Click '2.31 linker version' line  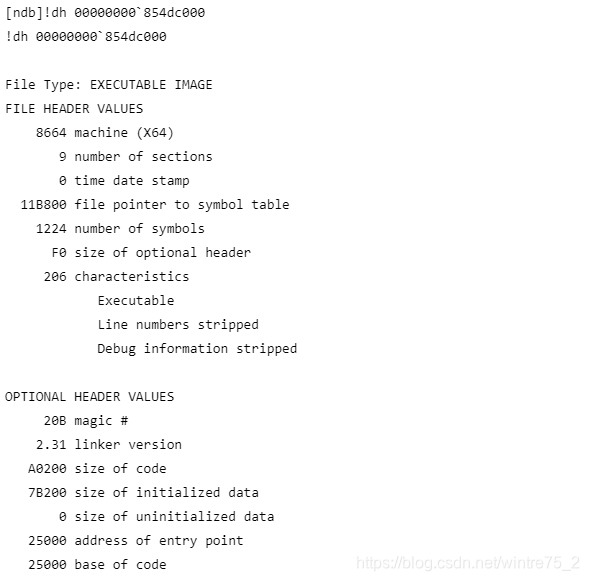coord(109,445)
